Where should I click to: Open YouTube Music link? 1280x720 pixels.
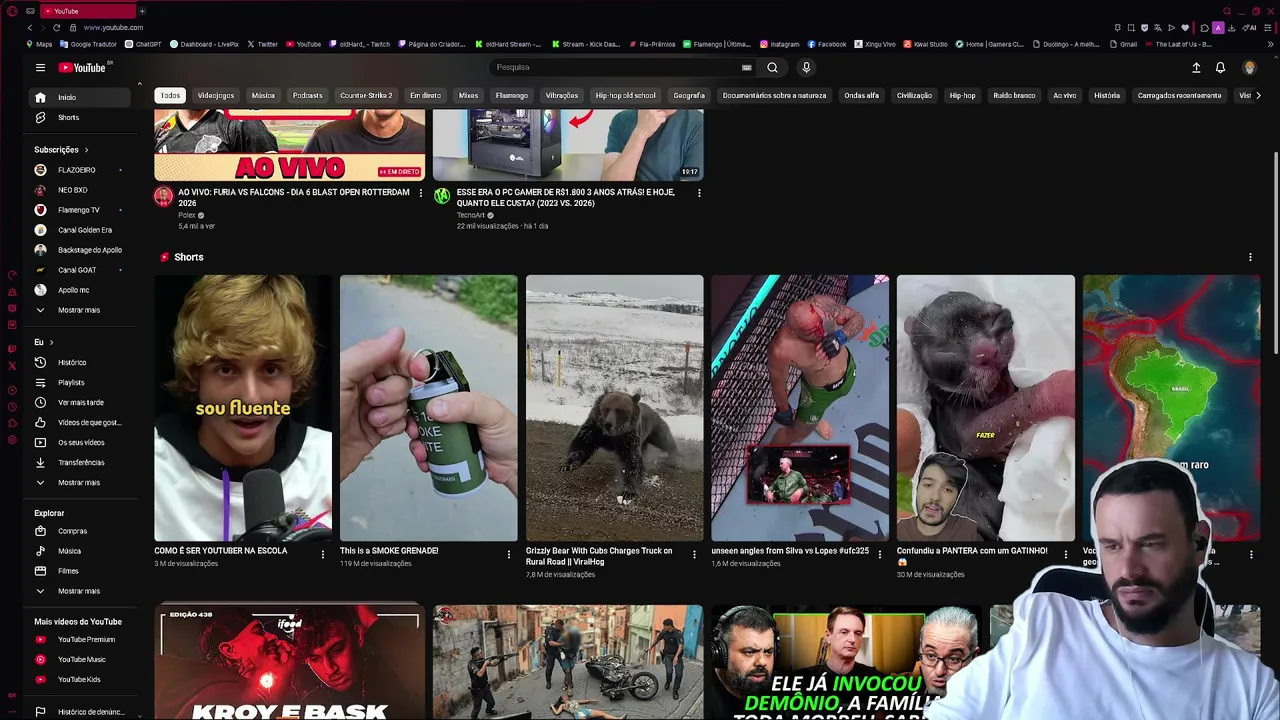(80, 659)
